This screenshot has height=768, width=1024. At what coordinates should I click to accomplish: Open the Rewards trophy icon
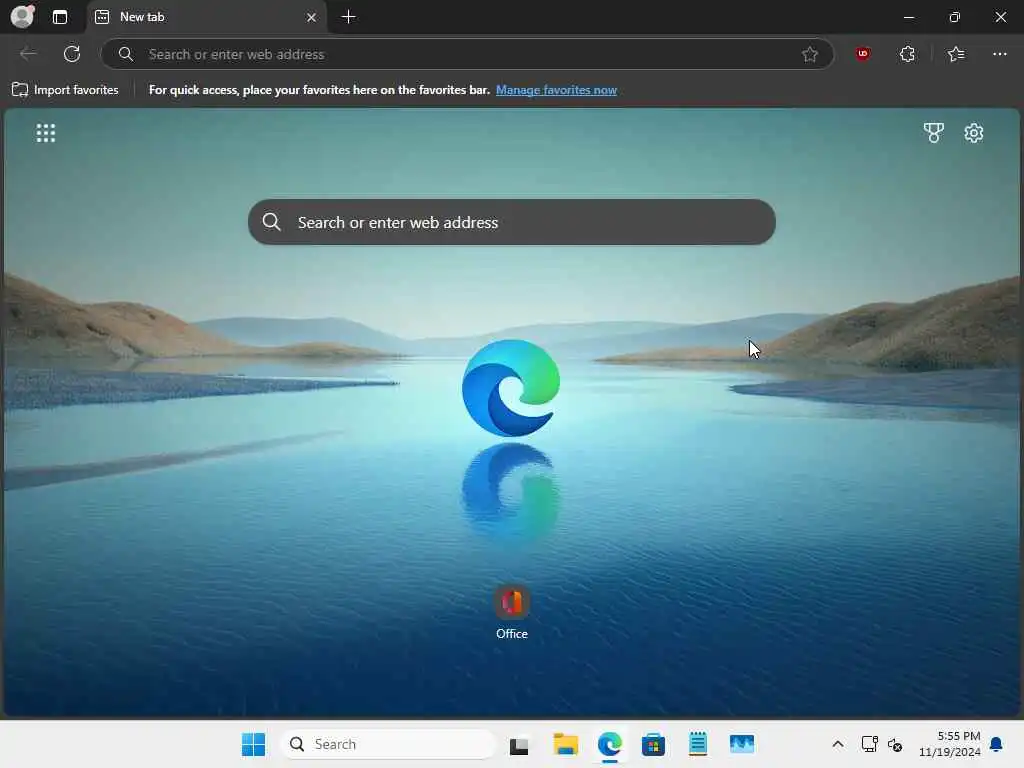point(934,133)
